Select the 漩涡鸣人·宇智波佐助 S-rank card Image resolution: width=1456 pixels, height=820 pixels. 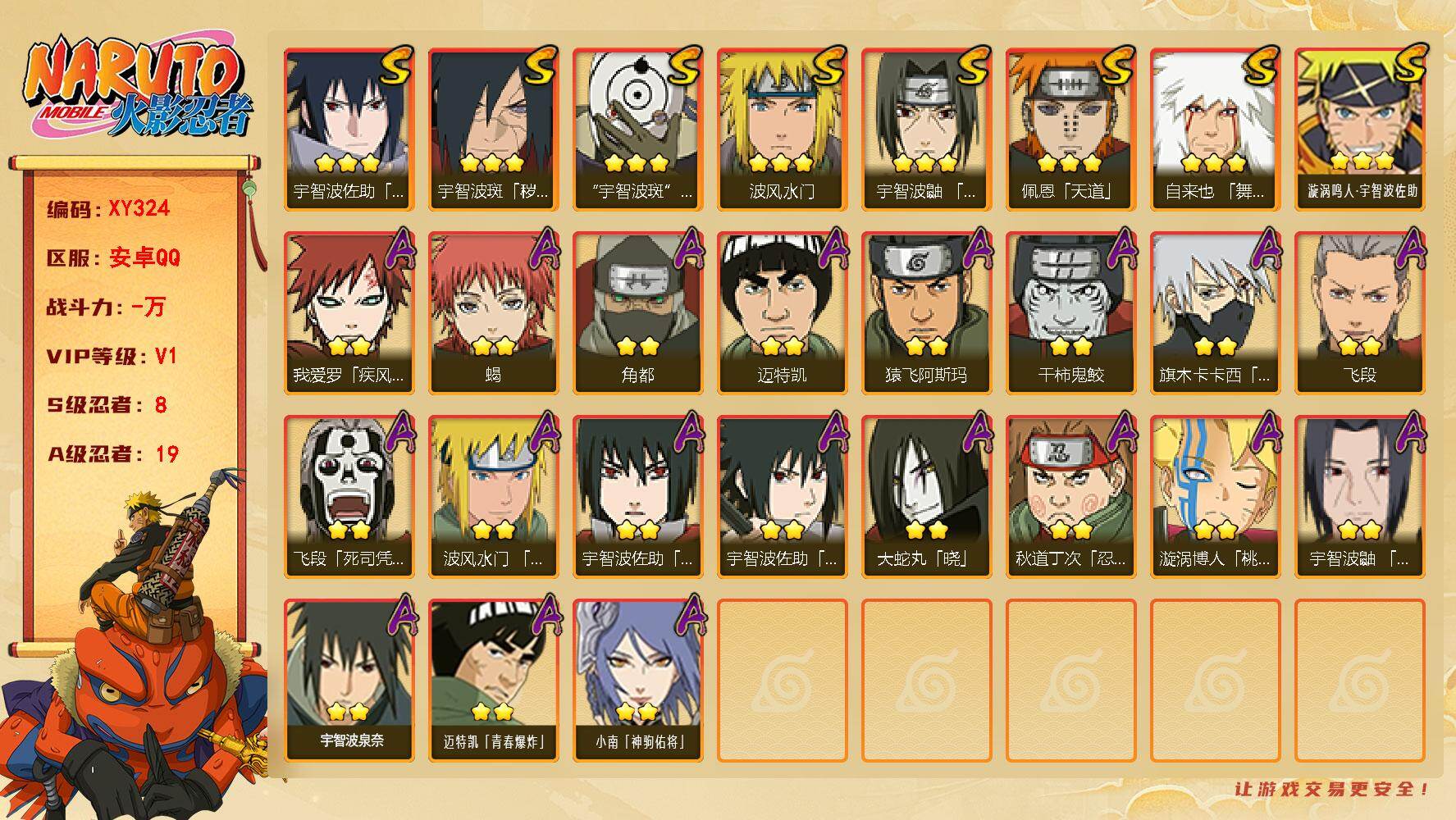click(x=1359, y=130)
